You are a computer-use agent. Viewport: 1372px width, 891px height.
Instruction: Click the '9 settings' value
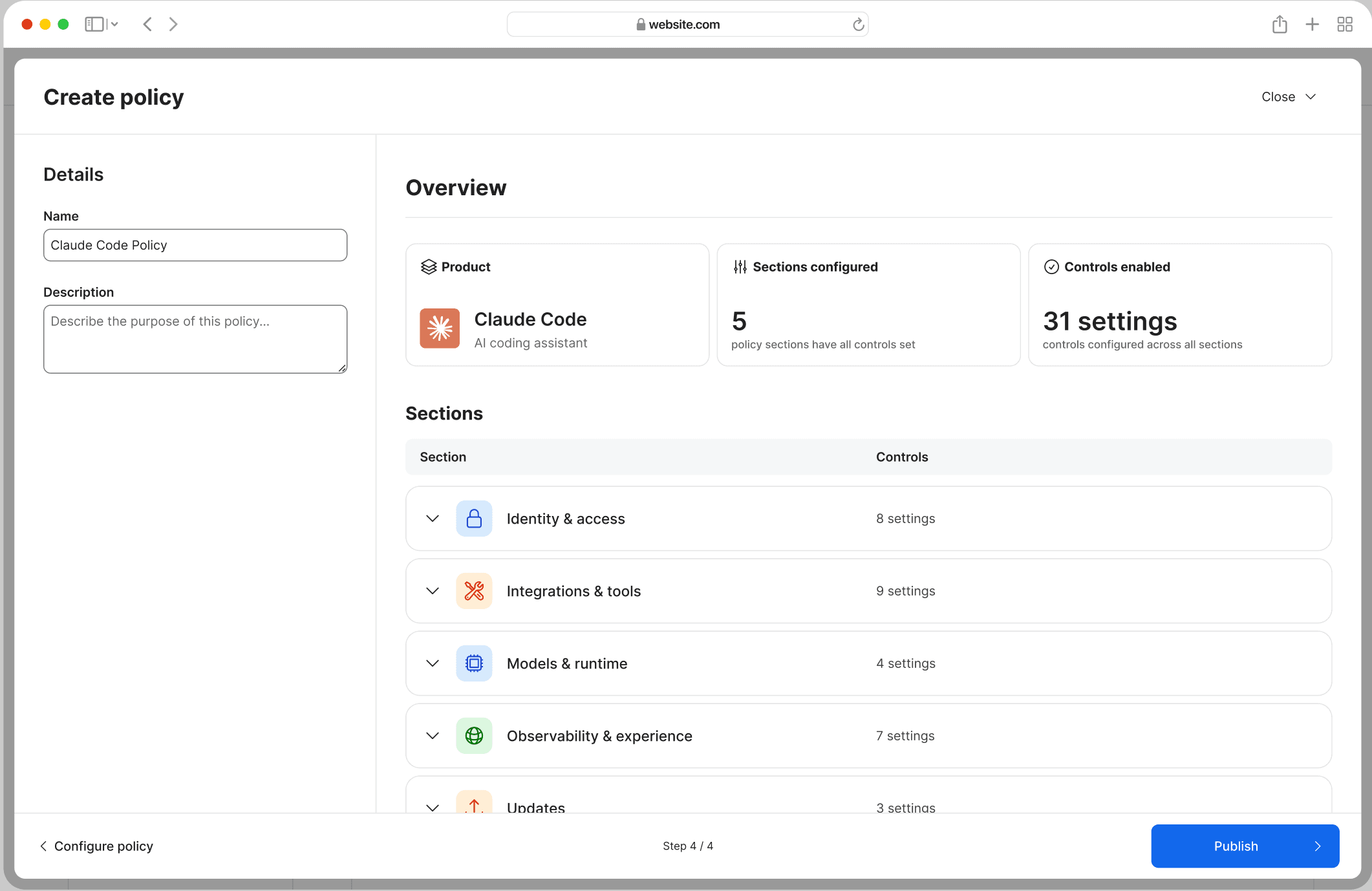[x=905, y=591]
